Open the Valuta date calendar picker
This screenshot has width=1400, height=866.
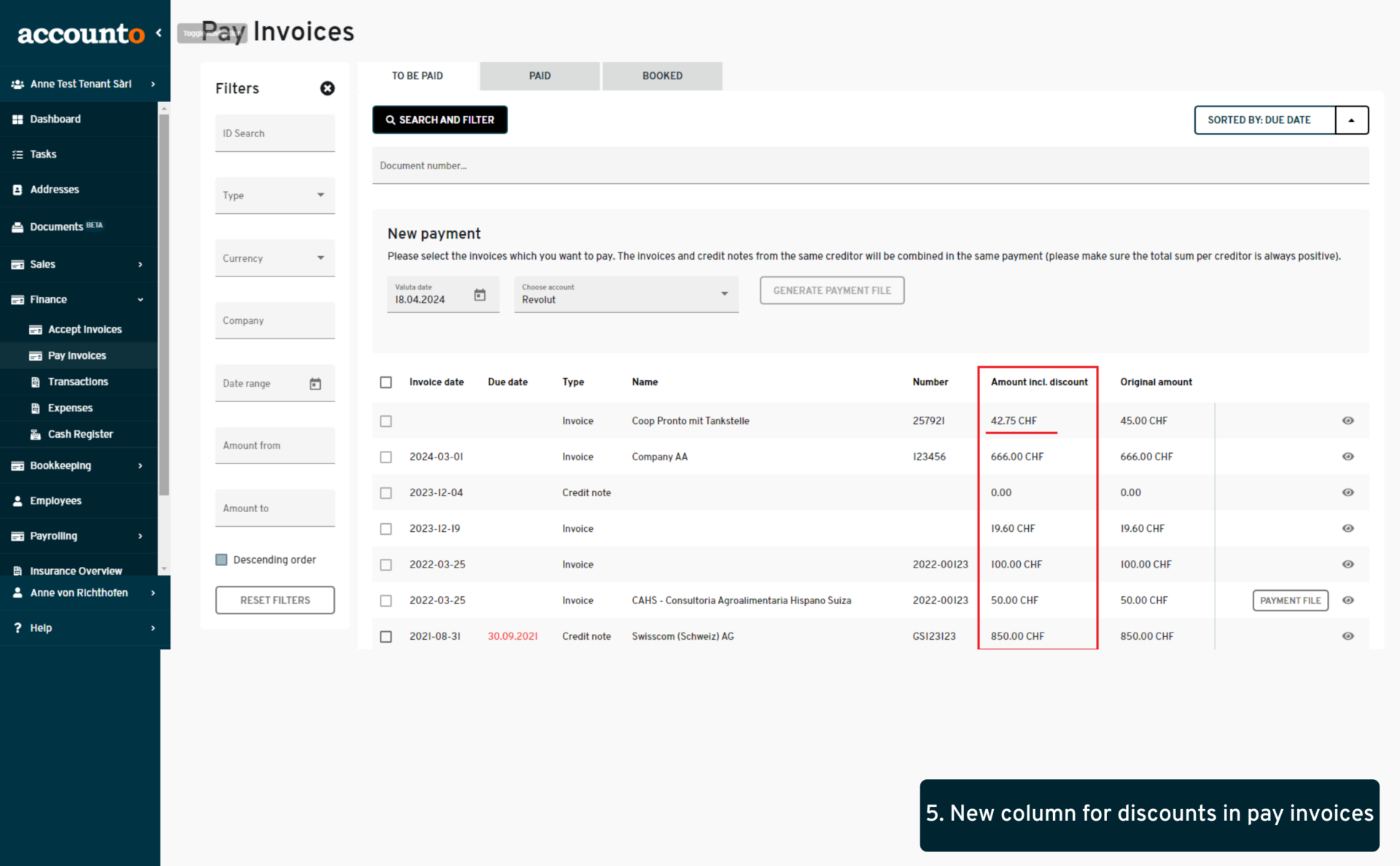click(x=480, y=295)
